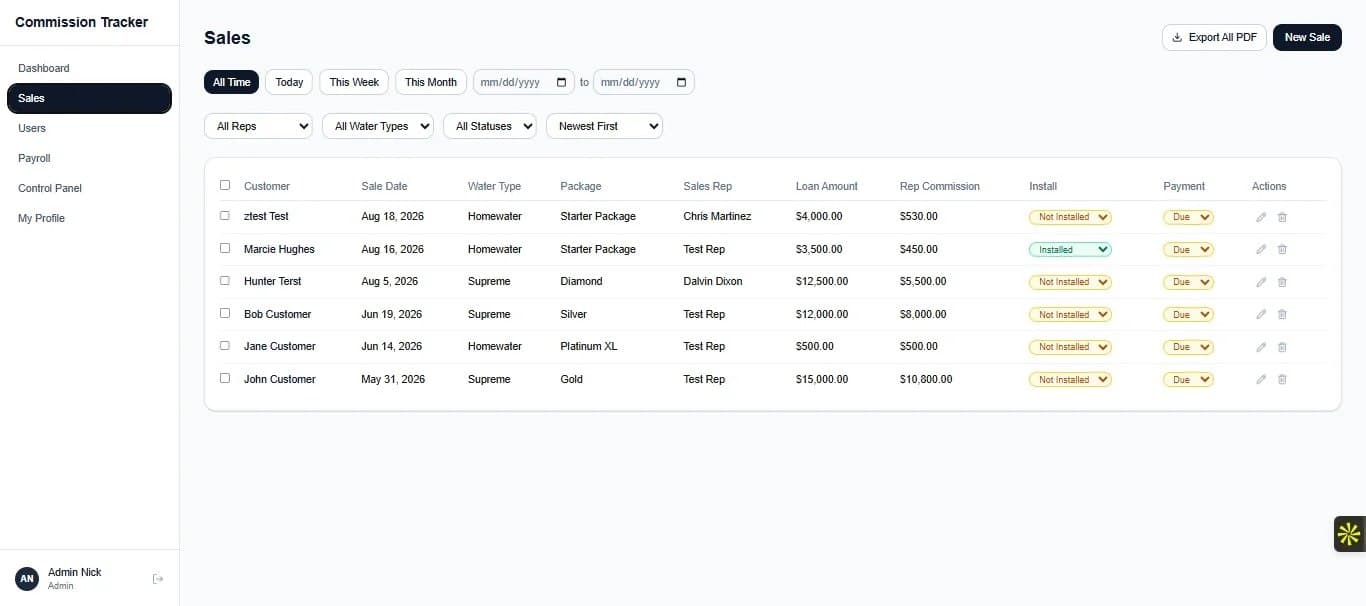Click the Admin Nick user name
Screen dimensions: 1366x606
[x=75, y=572]
